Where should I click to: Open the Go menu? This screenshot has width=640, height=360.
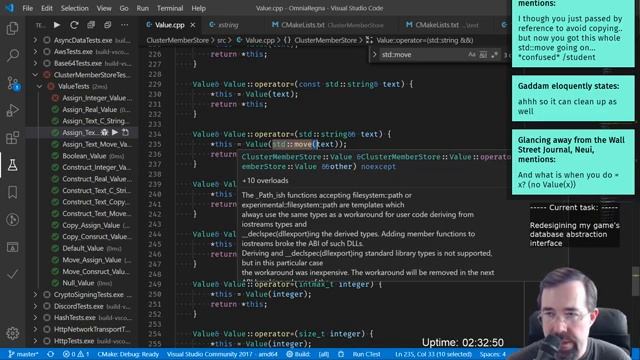pyautogui.click(x=124, y=8)
